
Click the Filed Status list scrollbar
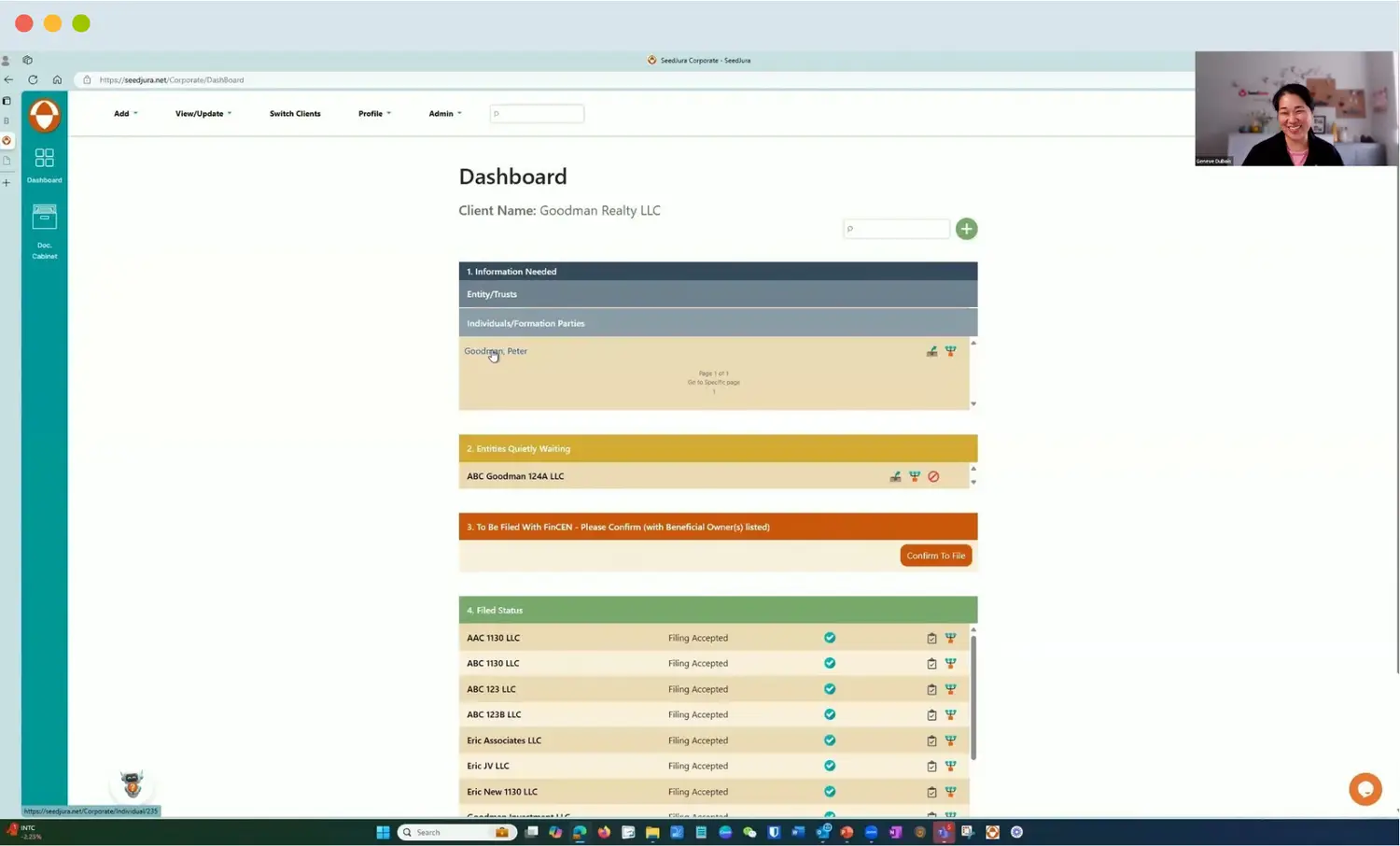coord(973,696)
